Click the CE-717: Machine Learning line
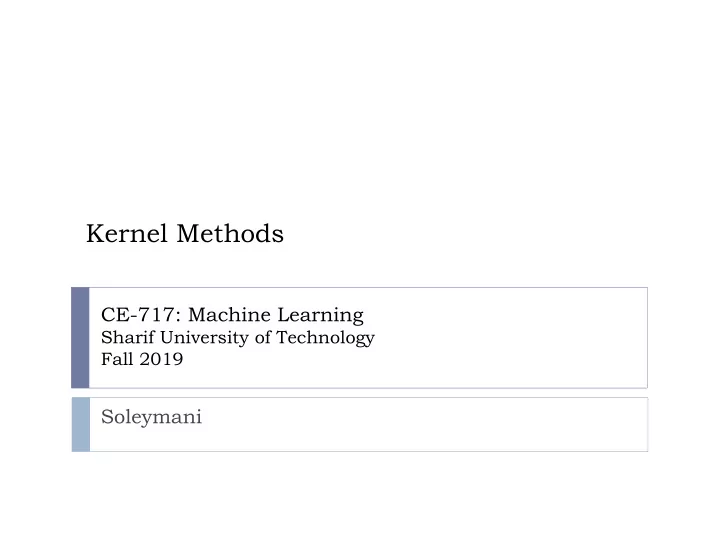The image size is (720, 540). (x=232, y=315)
